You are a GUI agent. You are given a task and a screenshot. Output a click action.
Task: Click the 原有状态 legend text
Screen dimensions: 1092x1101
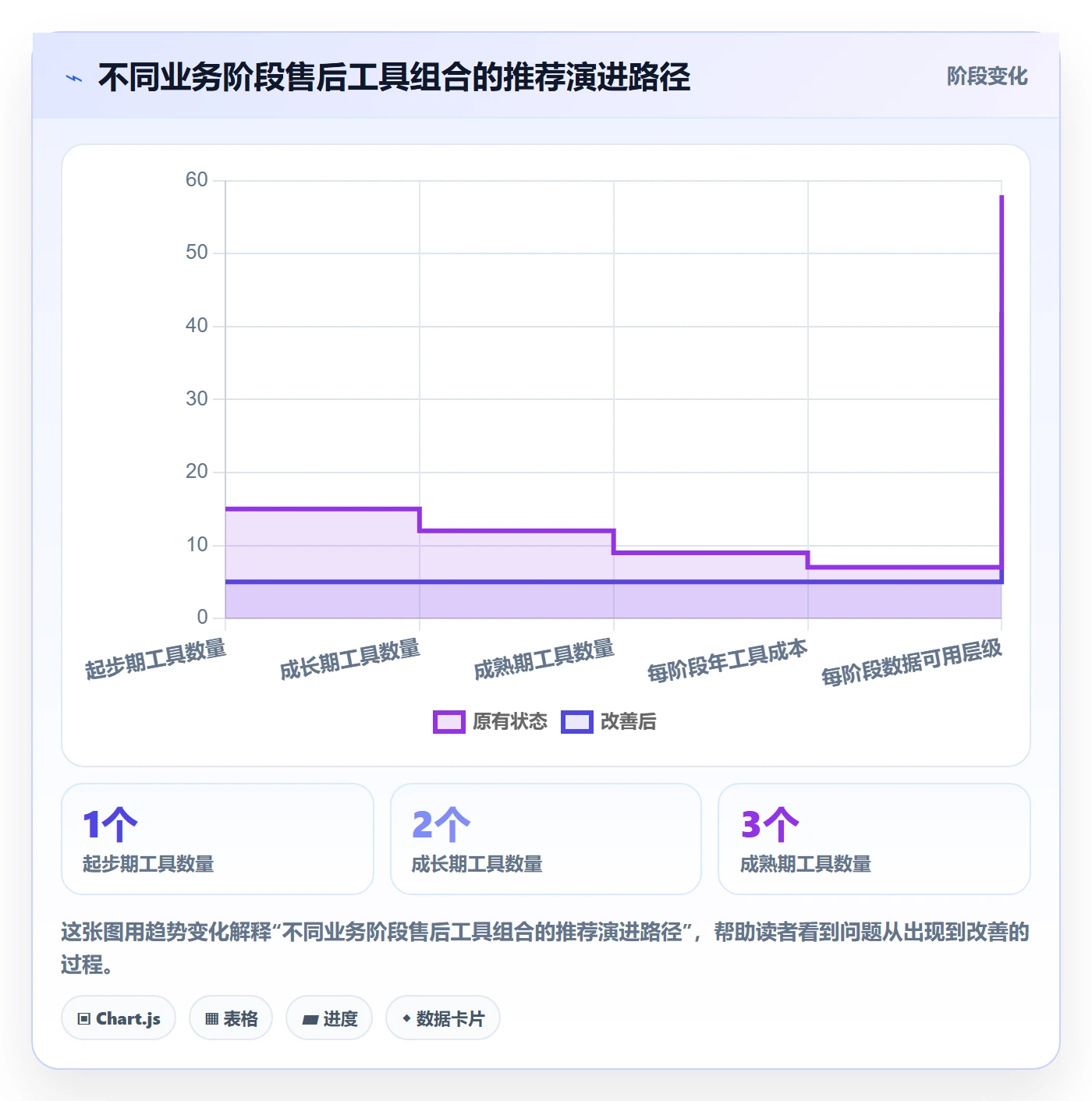click(x=510, y=722)
